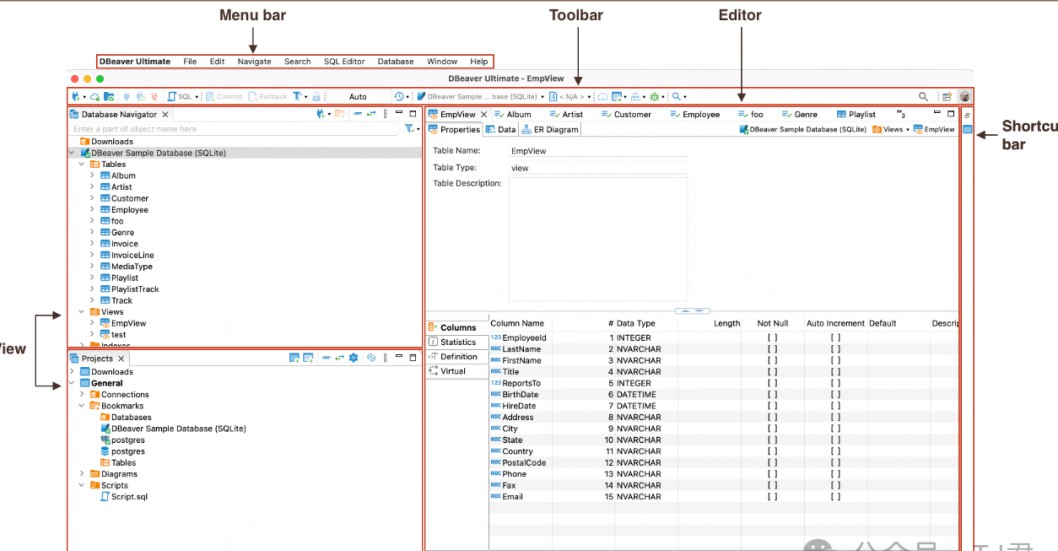Click link with editor icon in Projects panel
This screenshot has width=1058, height=551.
click(339, 357)
